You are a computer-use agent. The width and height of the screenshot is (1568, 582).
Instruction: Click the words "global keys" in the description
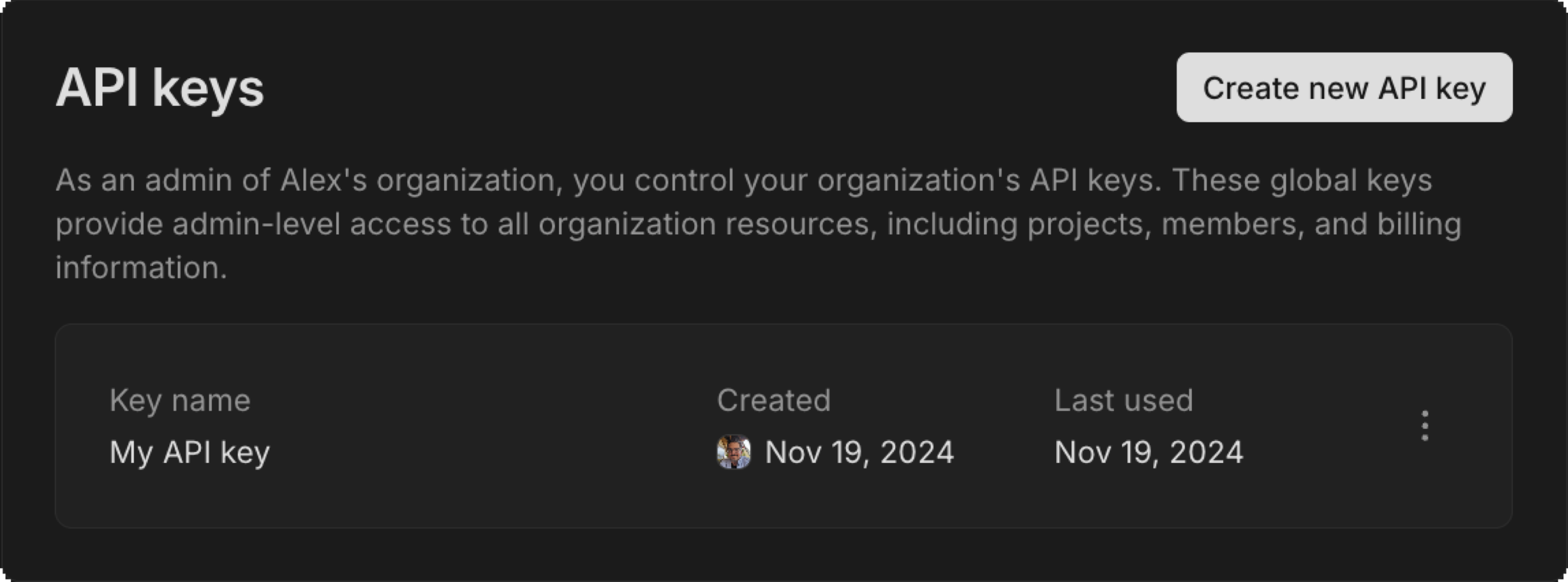(1351, 180)
